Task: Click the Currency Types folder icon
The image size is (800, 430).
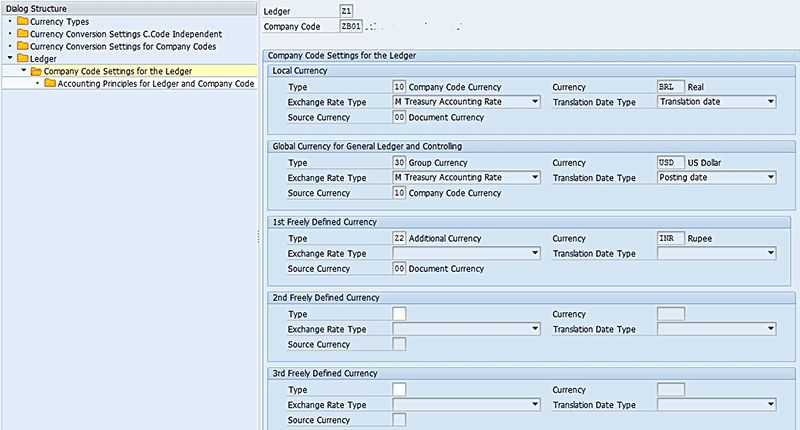Action: click(22, 21)
